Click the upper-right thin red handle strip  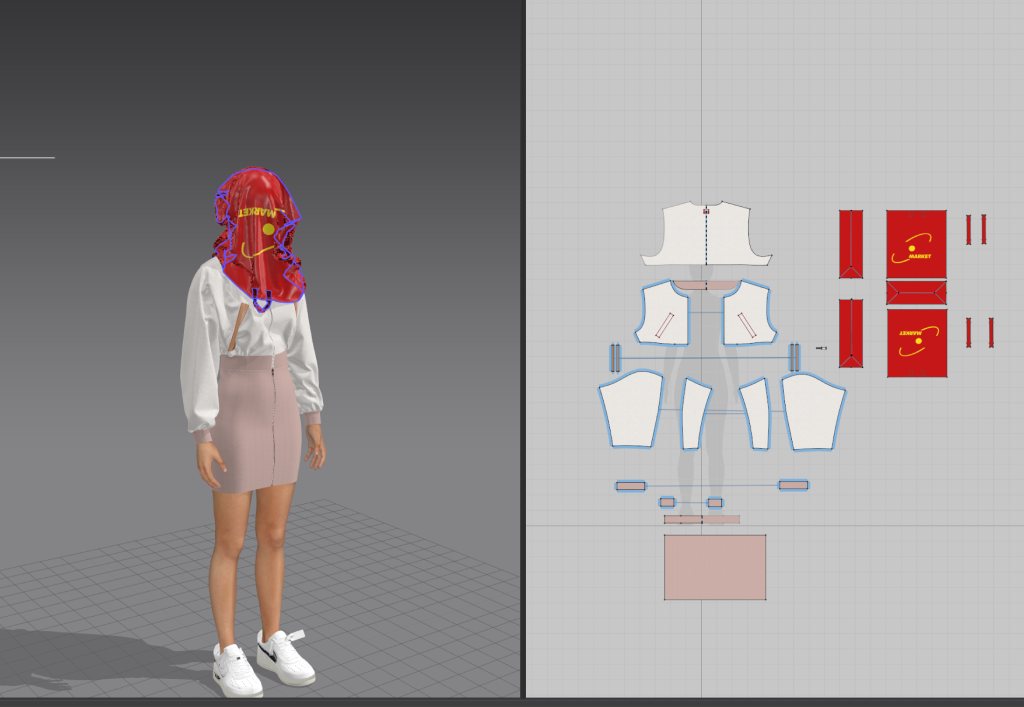pos(984,229)
